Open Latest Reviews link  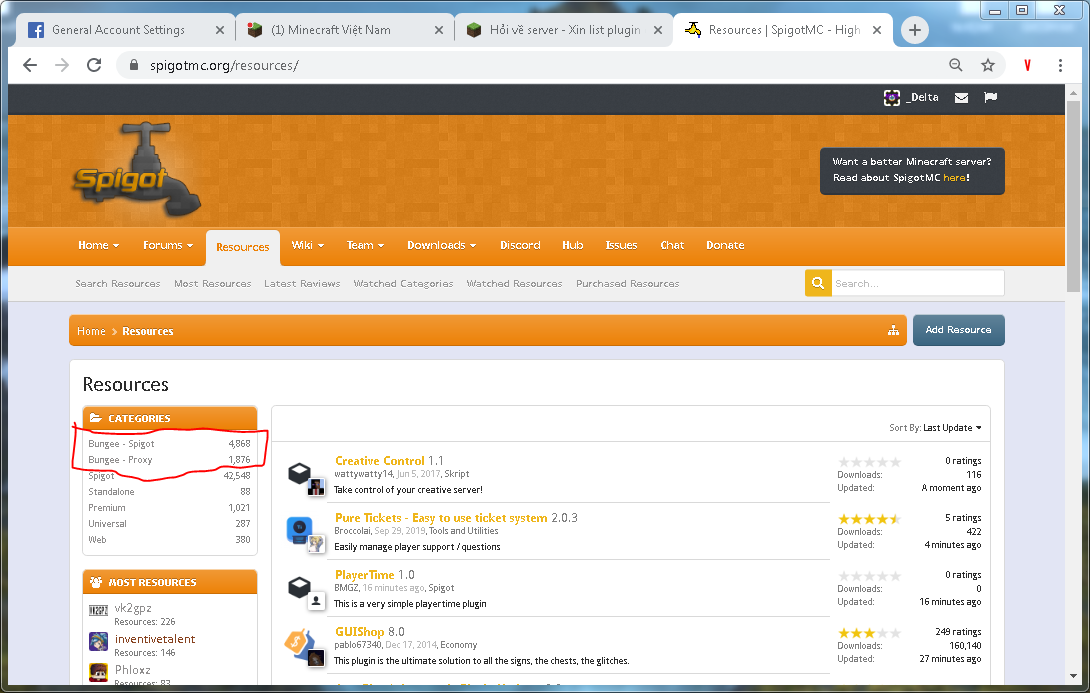[302, 284]
